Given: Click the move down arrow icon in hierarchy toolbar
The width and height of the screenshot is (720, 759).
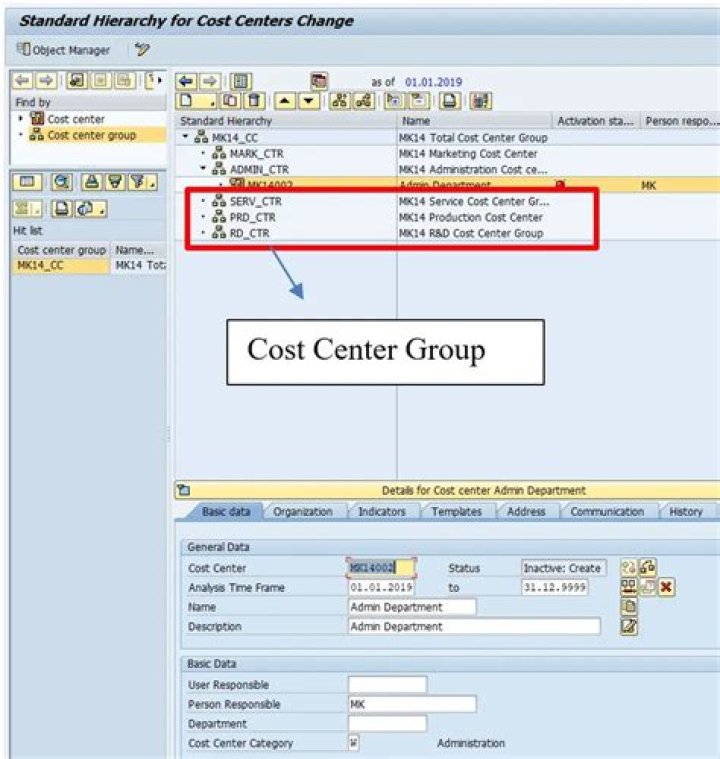Looking at the screenshot, I should [x=308, y=101].
